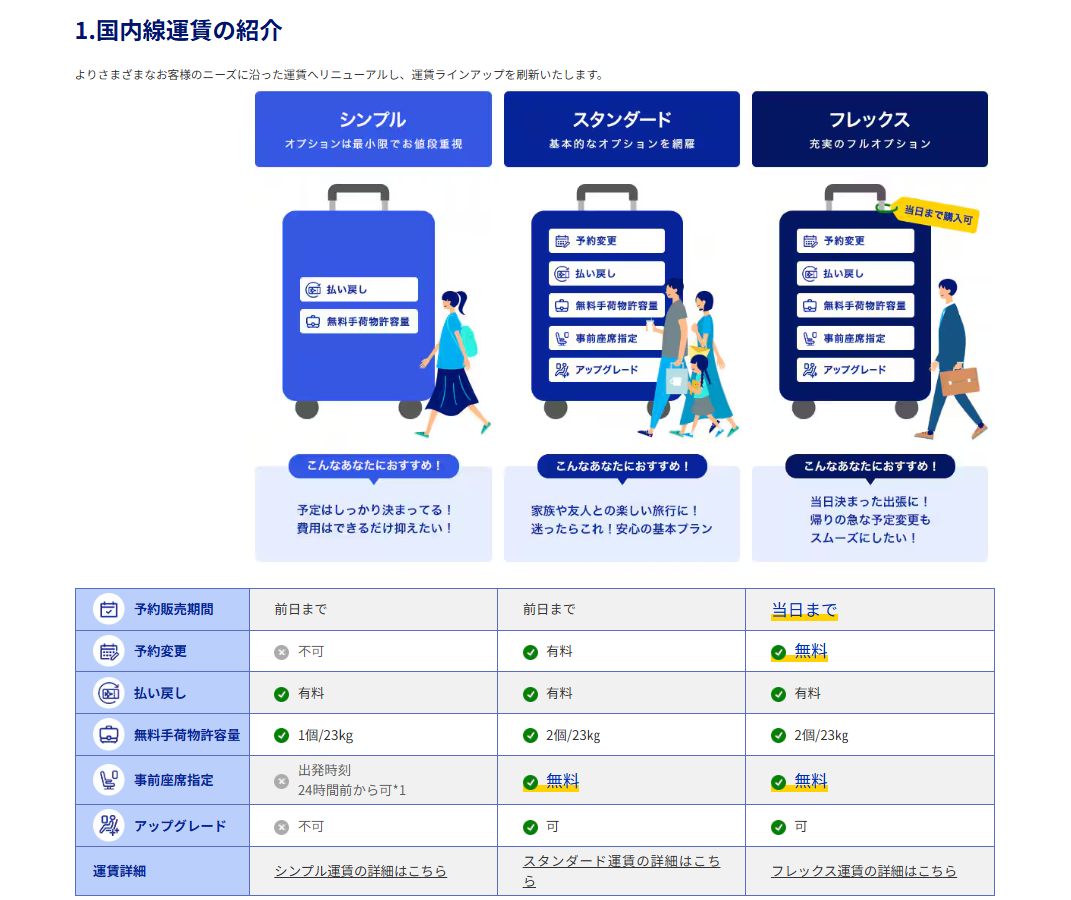Click 無料手荷物許容量 tag on スタンダード suitcase
Screen dimensions: 1071x900
[607, 305]
